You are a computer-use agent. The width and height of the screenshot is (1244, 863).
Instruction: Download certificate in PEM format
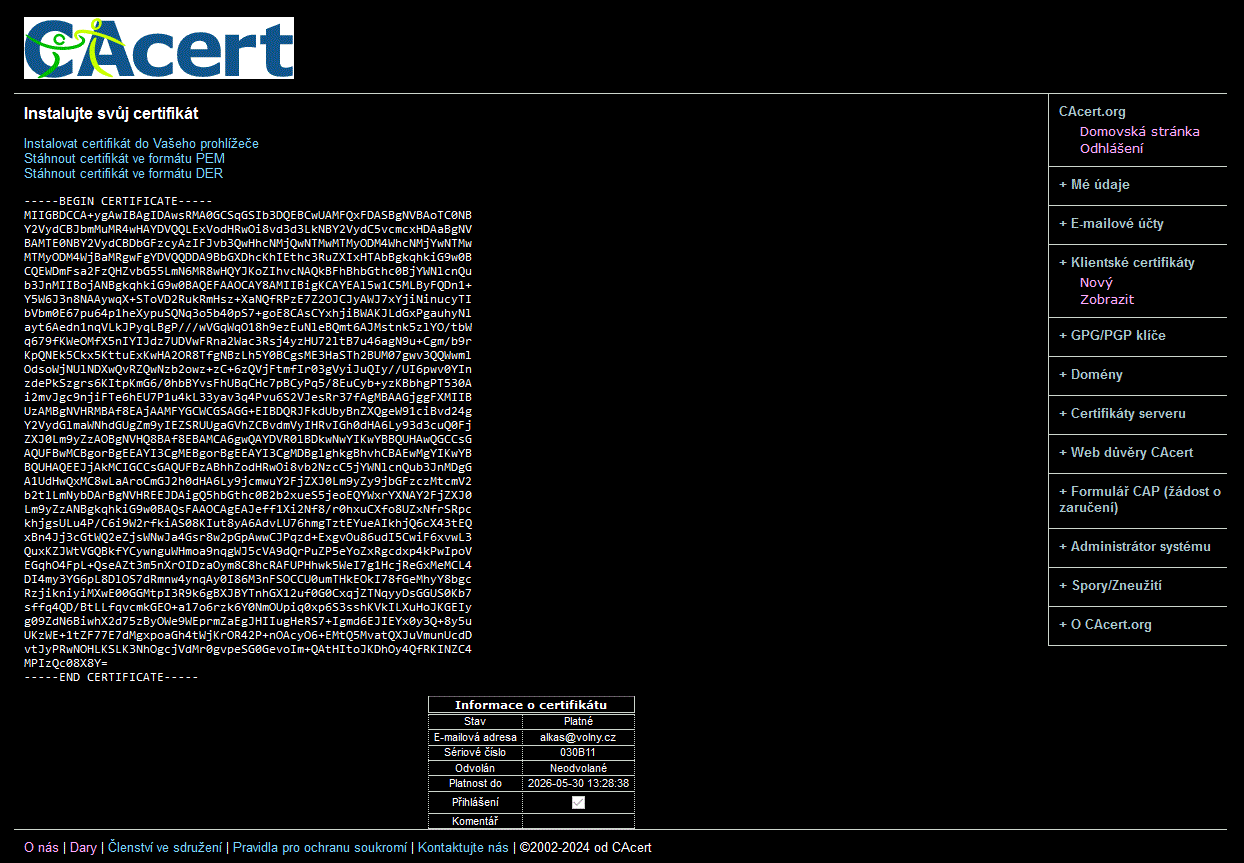tap(124, 159)
